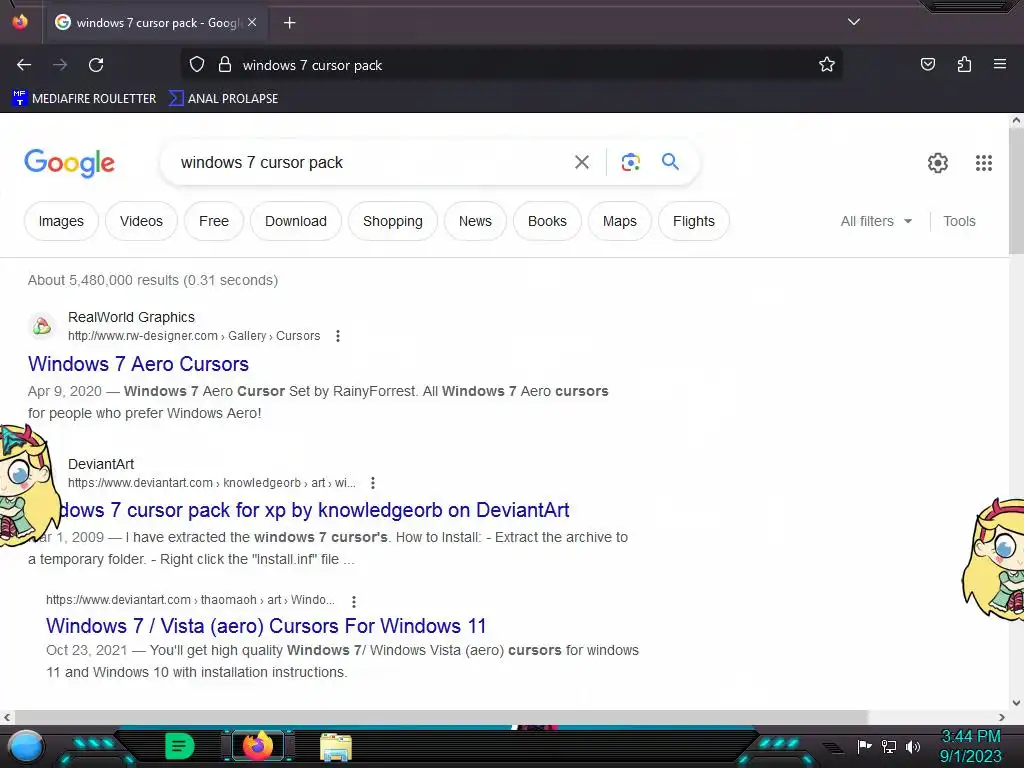Open the Extensions puzzle icon
This screenshot has width=1024, height=768.
964,64
